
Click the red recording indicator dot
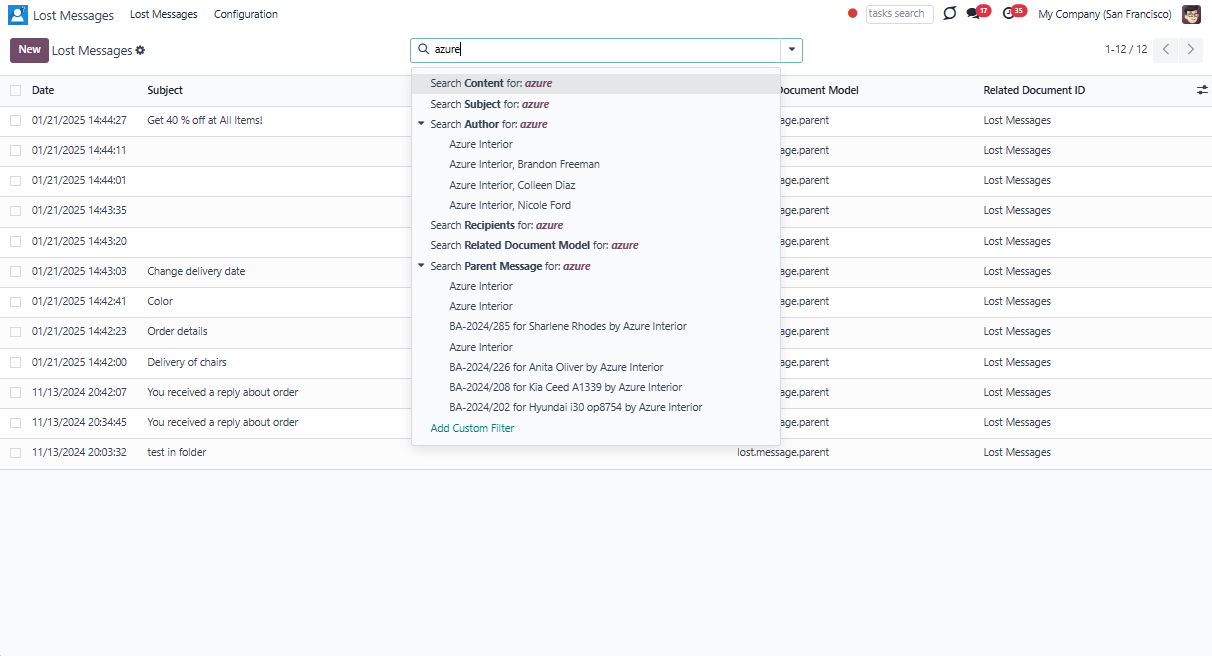click(853, 14)
